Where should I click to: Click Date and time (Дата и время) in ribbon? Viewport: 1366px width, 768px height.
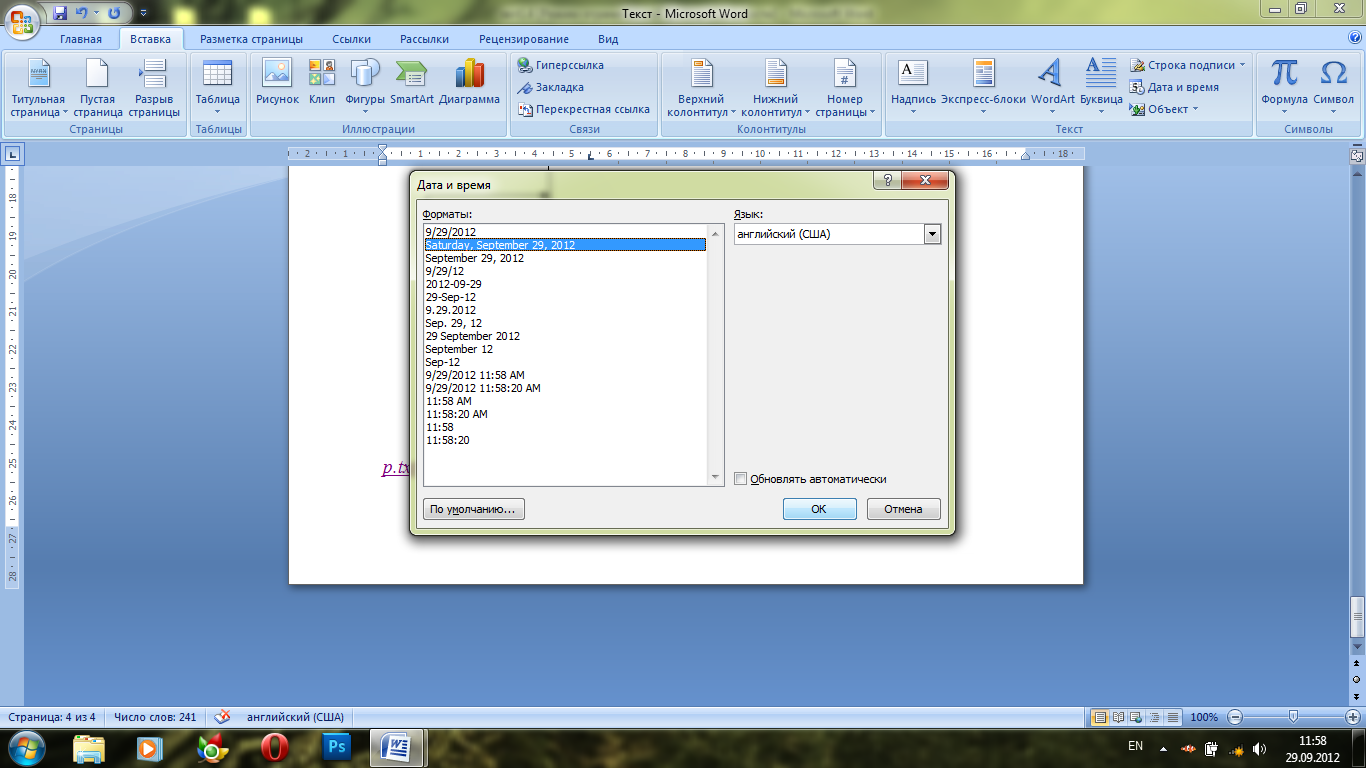pyautogui.click(x=1175, y=87)
